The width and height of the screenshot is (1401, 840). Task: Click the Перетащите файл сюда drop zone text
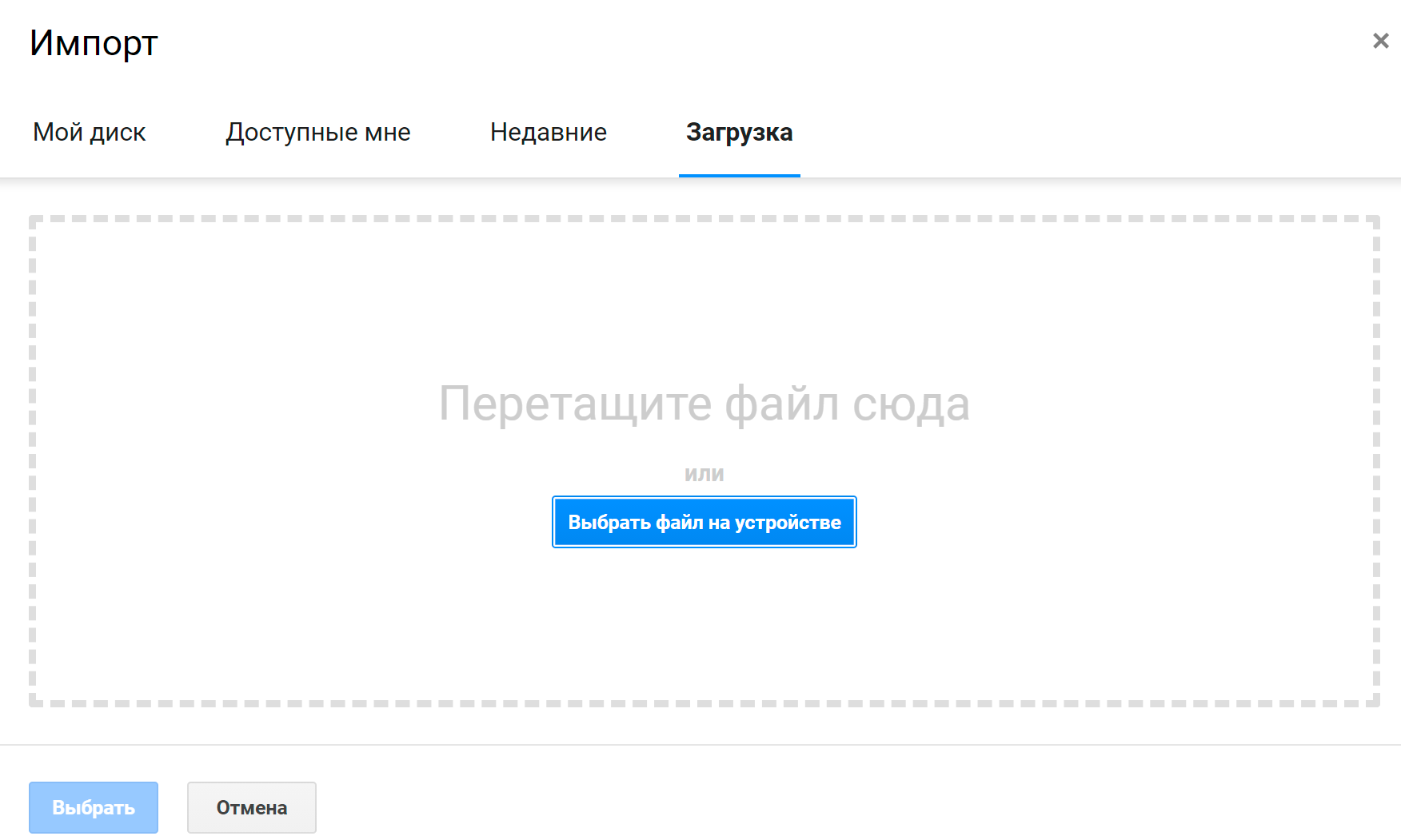tap(704, 404)
